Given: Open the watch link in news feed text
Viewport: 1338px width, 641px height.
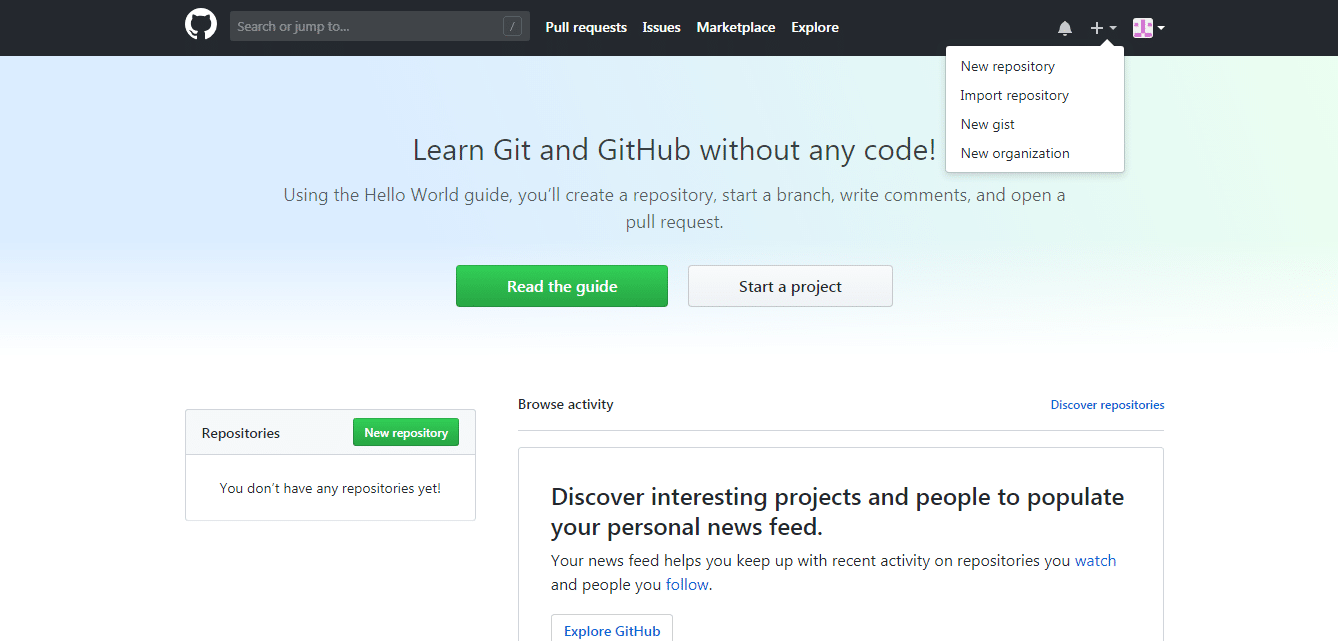Looking at the screenshot, I should 1095,561.
